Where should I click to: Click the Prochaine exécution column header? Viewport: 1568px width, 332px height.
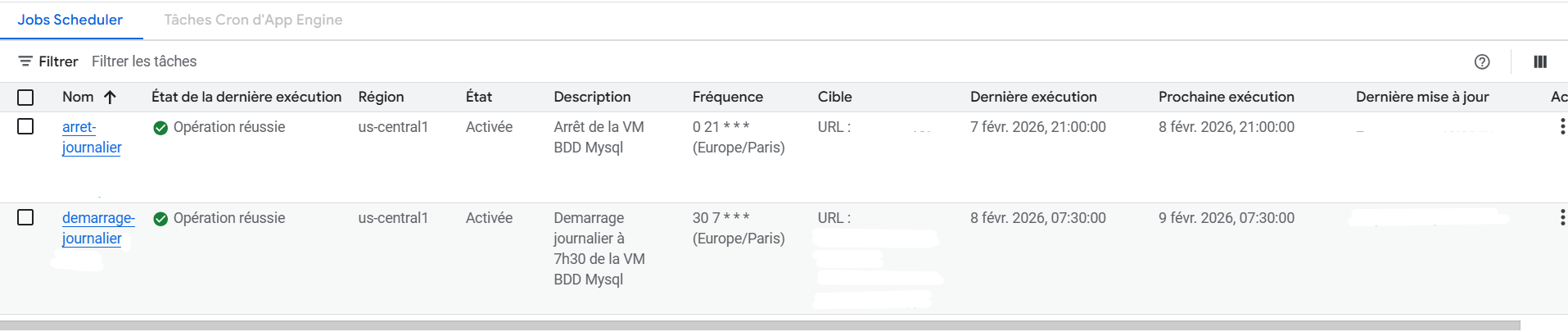(1226, 97)
